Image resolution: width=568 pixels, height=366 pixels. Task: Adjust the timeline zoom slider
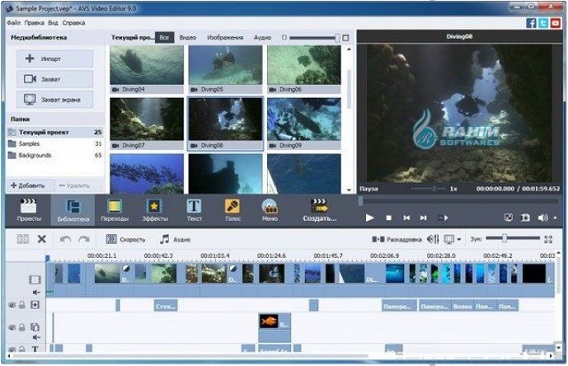click(505, 238)
